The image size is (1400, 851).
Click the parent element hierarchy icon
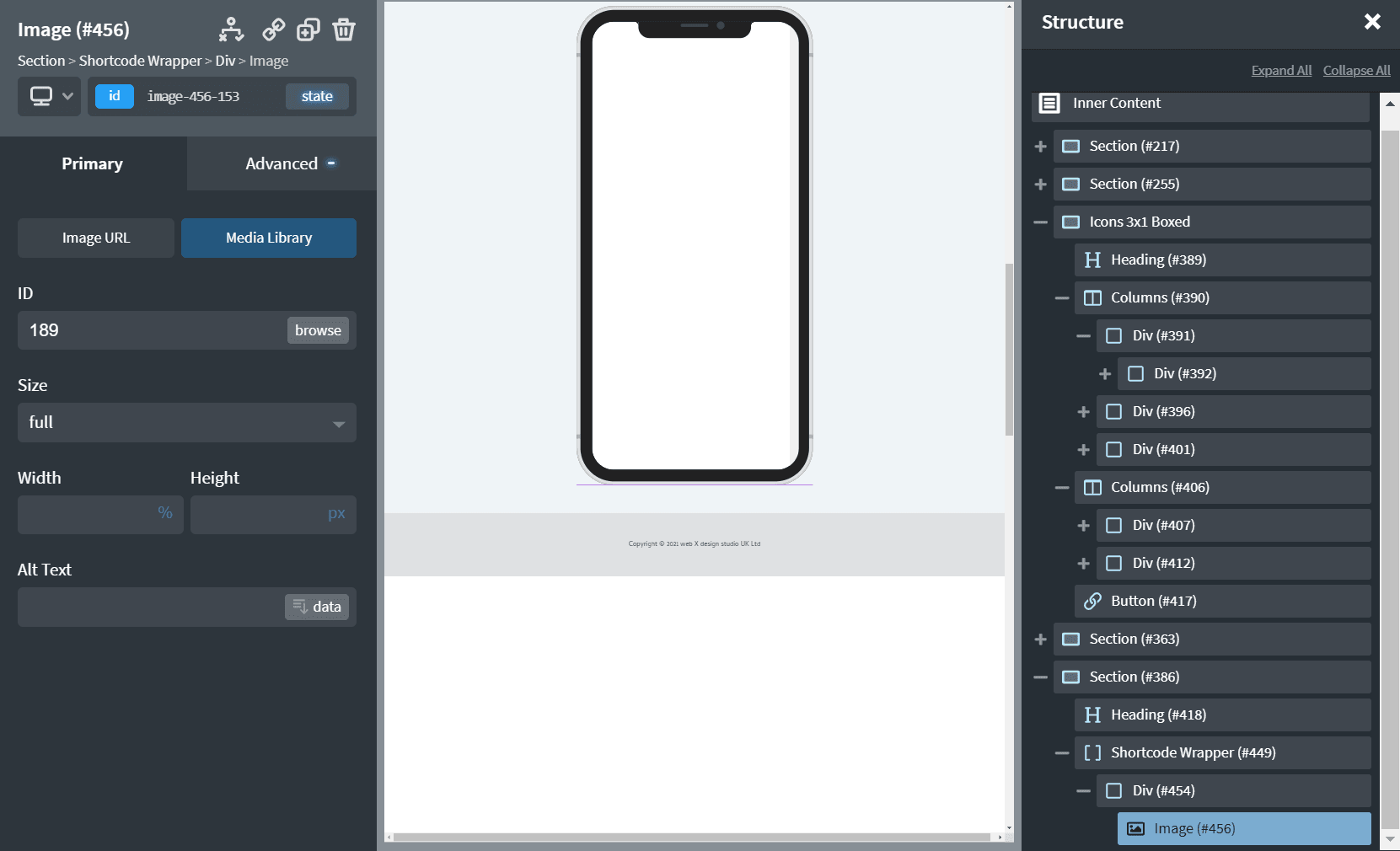[231, 29]
